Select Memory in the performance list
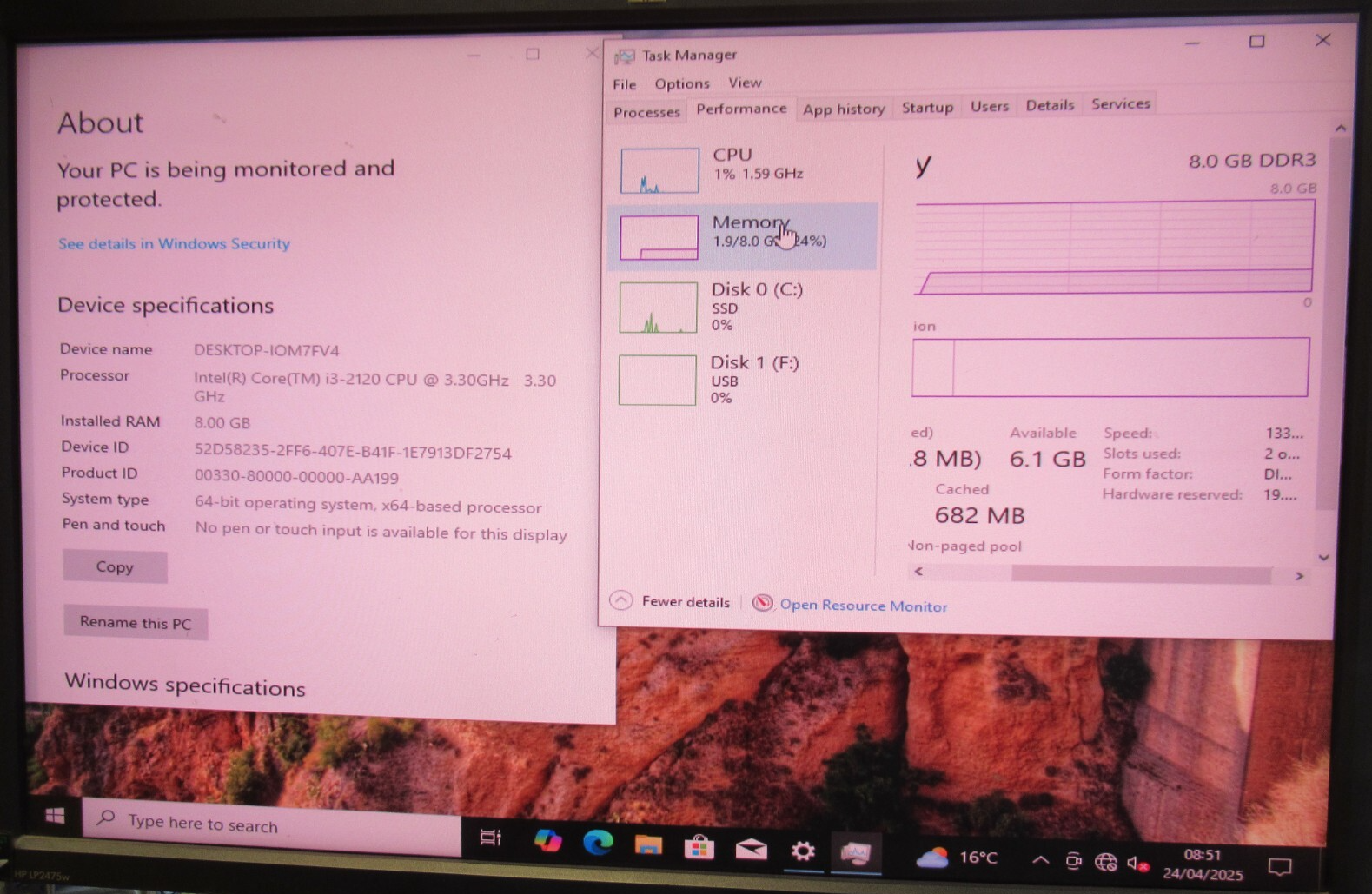 click(x=743, y=236)
